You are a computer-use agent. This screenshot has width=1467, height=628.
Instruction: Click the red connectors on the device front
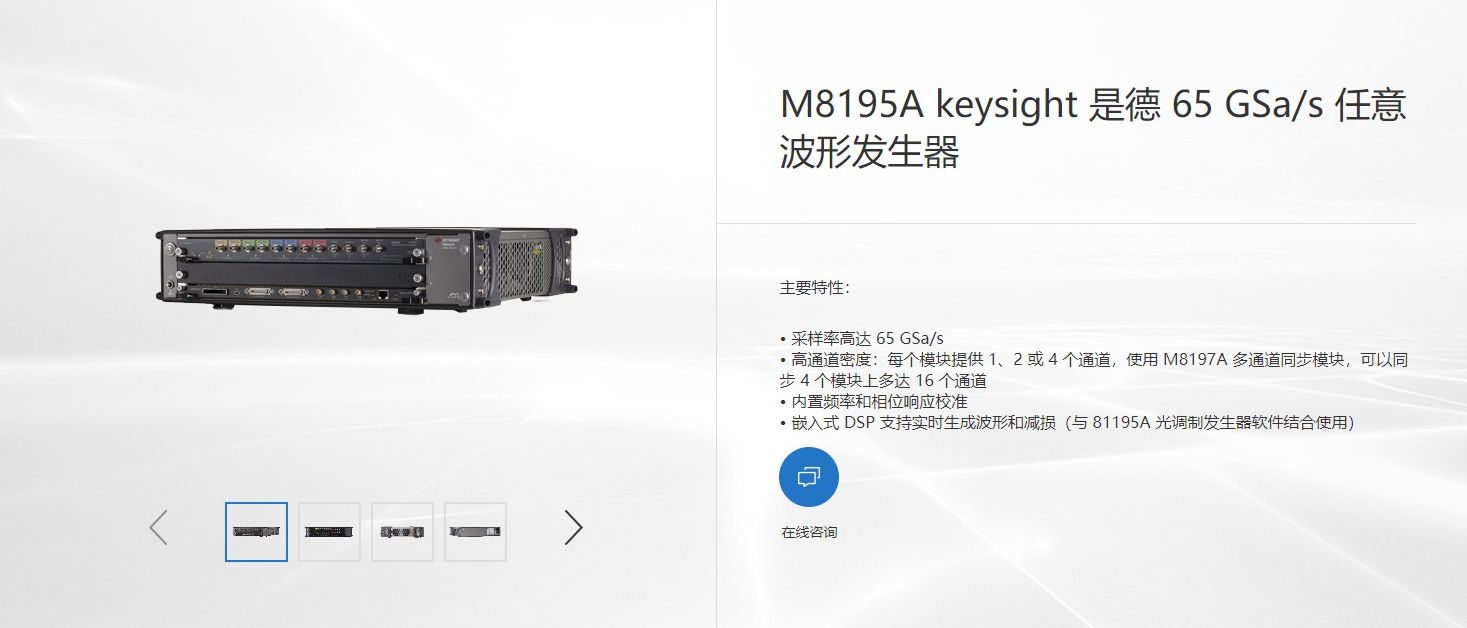tap(313, 245)
